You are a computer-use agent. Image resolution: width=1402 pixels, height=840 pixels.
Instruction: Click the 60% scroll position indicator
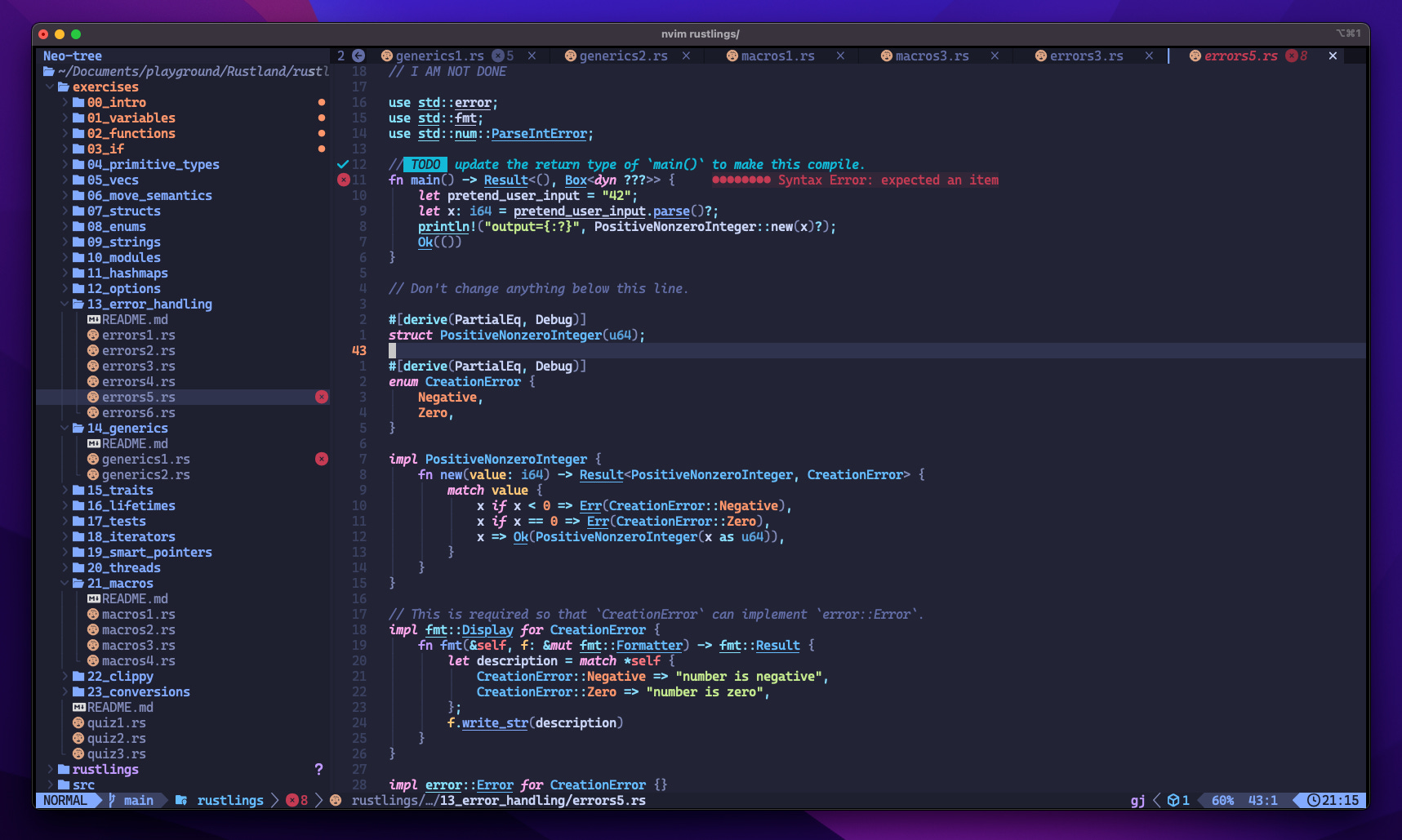pyautogui.click(x=1222, y=800)
